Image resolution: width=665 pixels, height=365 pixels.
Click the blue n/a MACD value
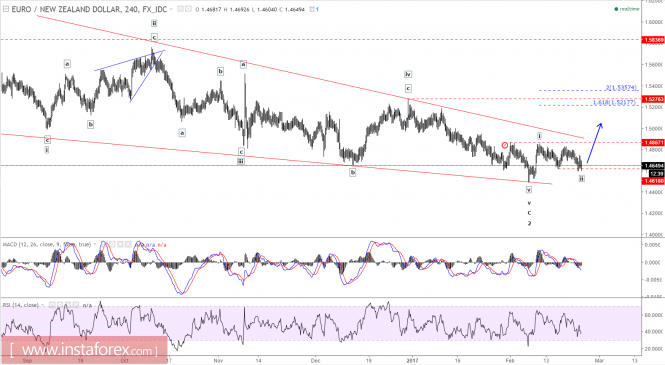tap(151, 245)
